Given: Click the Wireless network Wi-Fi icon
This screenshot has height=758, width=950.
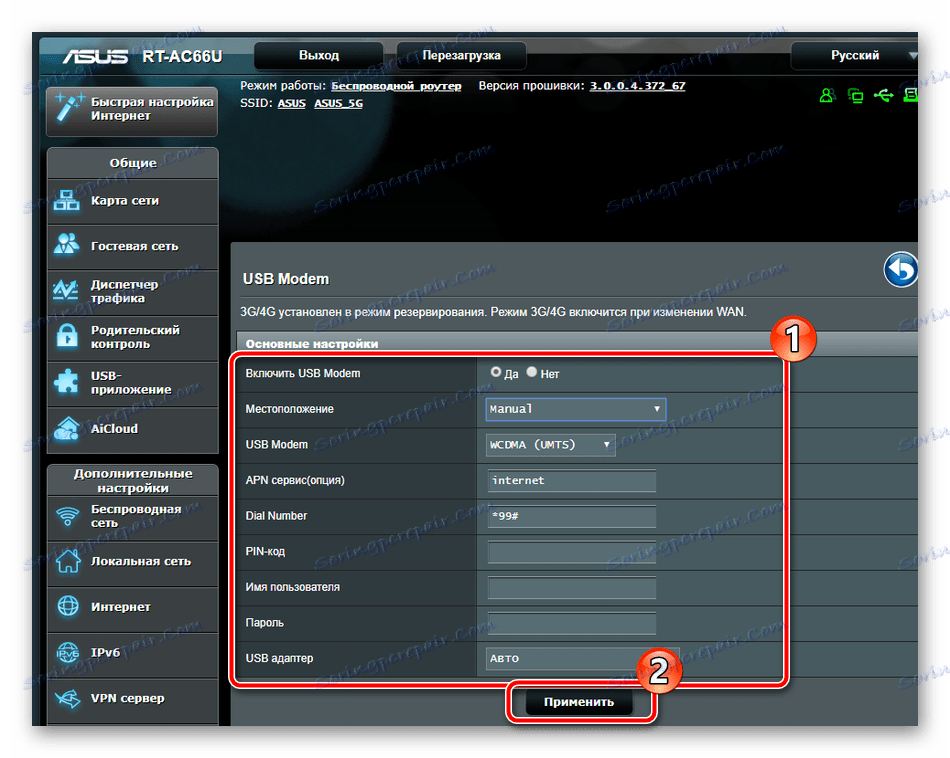Looking at the screenshot, I should tap(68, 516).
